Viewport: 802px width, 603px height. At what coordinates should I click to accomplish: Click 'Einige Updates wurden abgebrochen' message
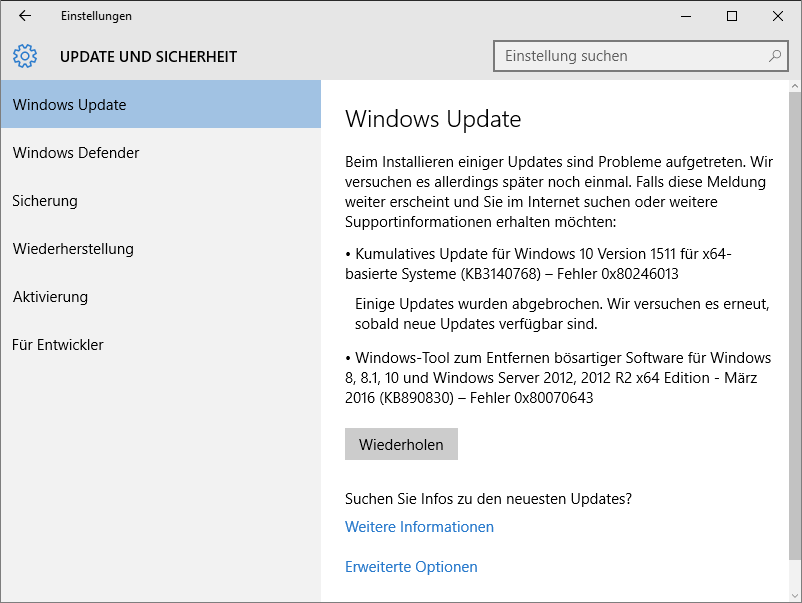[562, 314]
